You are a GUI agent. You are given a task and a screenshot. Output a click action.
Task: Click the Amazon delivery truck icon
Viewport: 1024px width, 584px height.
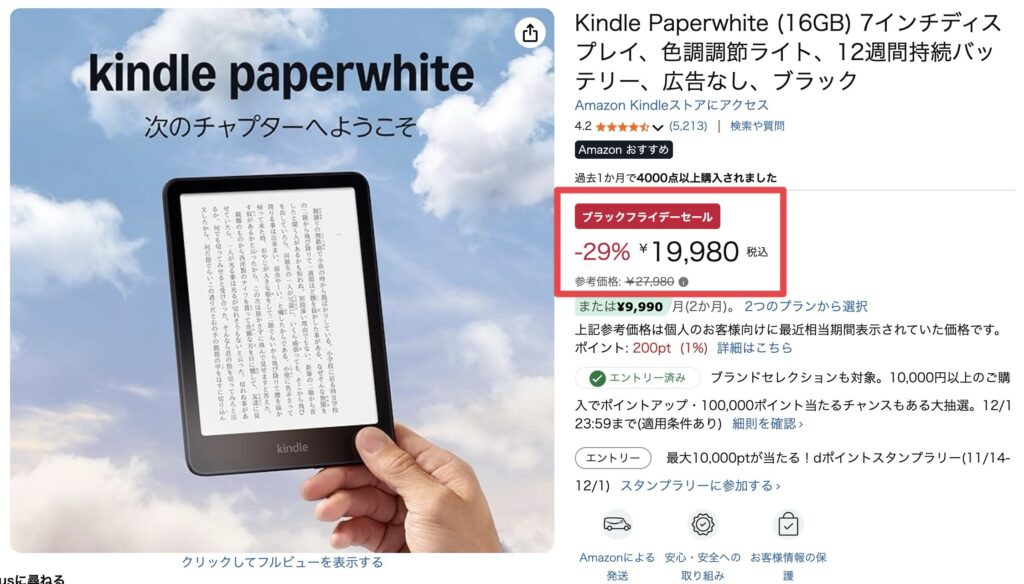(616, 525)
